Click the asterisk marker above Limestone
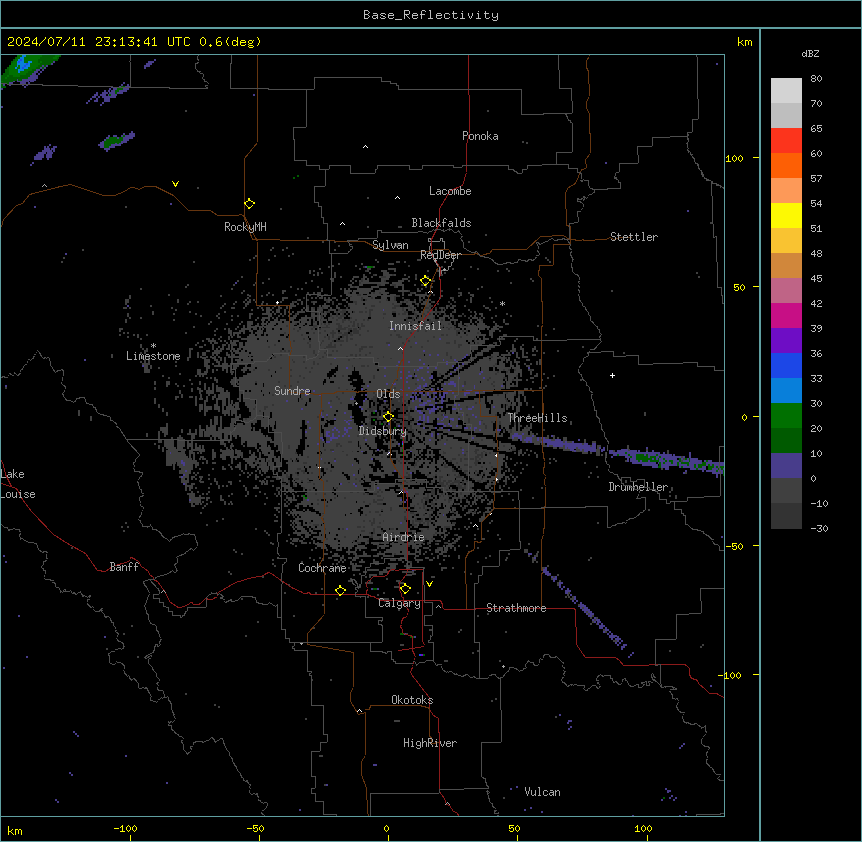Viewport: 862px width, 842px height. click(x=153, y=346)
